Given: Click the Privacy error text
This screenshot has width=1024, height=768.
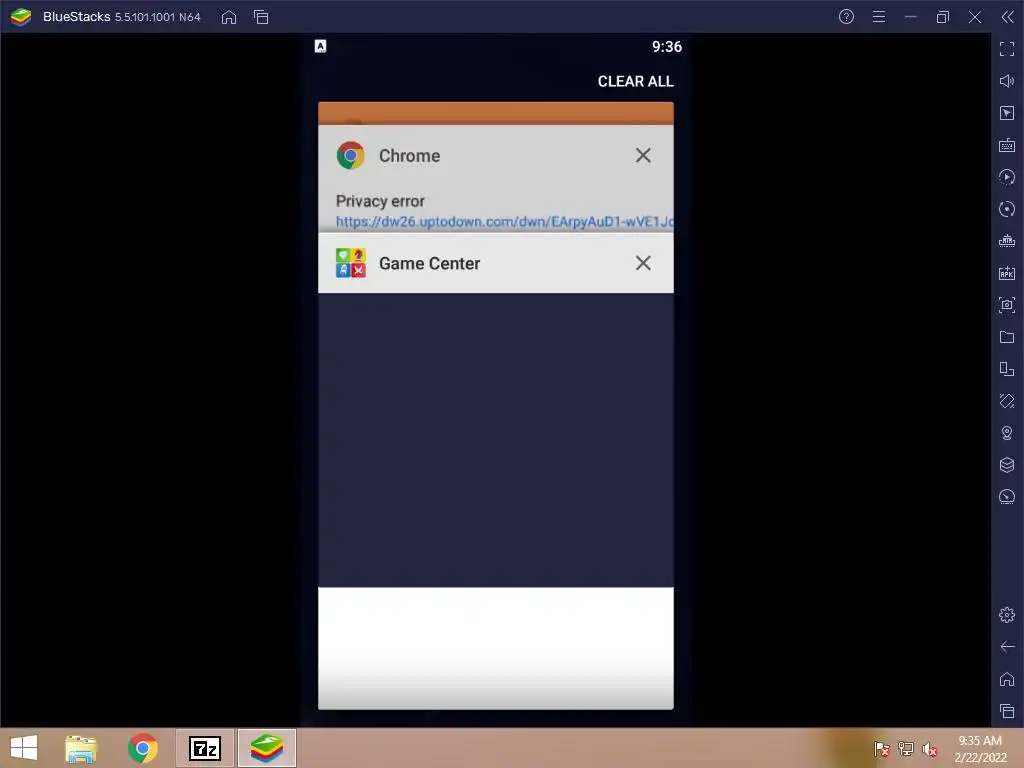Looking at the screenshot, I should coord(380,201).
